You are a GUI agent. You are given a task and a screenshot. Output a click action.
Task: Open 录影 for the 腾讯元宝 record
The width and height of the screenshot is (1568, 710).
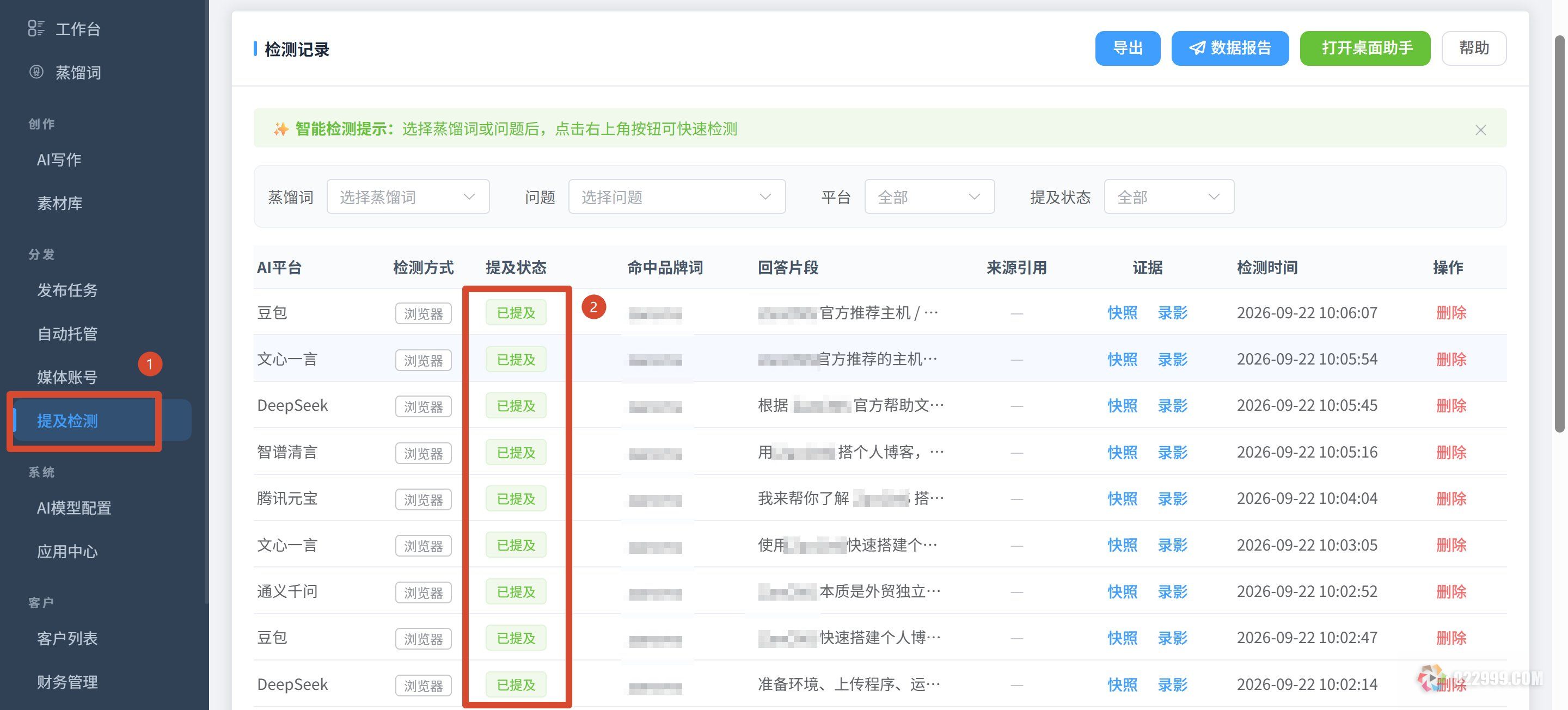(1172, 498)
